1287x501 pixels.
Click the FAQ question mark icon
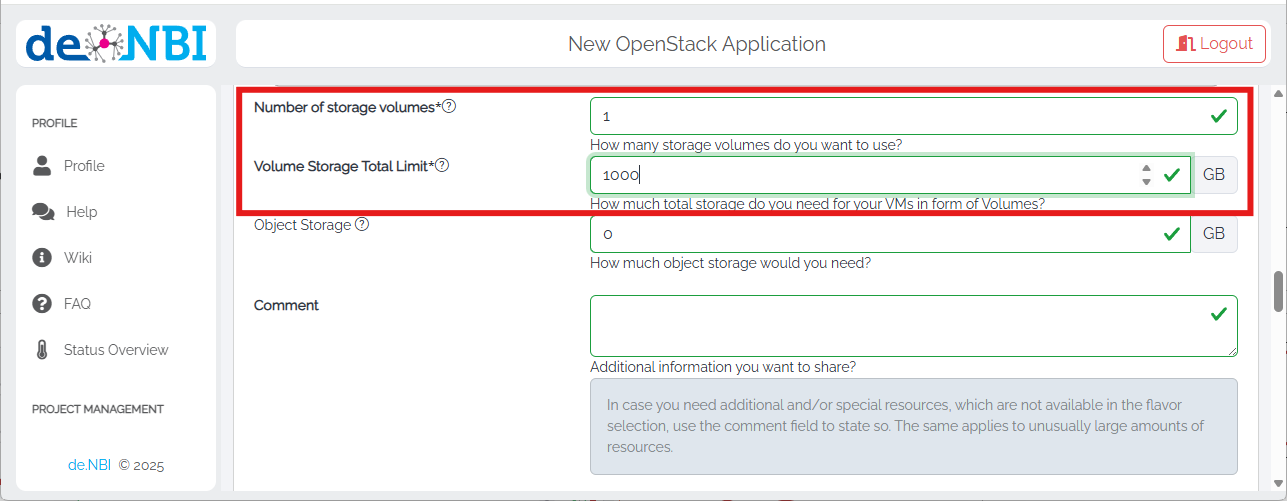(x=42, y=304)
